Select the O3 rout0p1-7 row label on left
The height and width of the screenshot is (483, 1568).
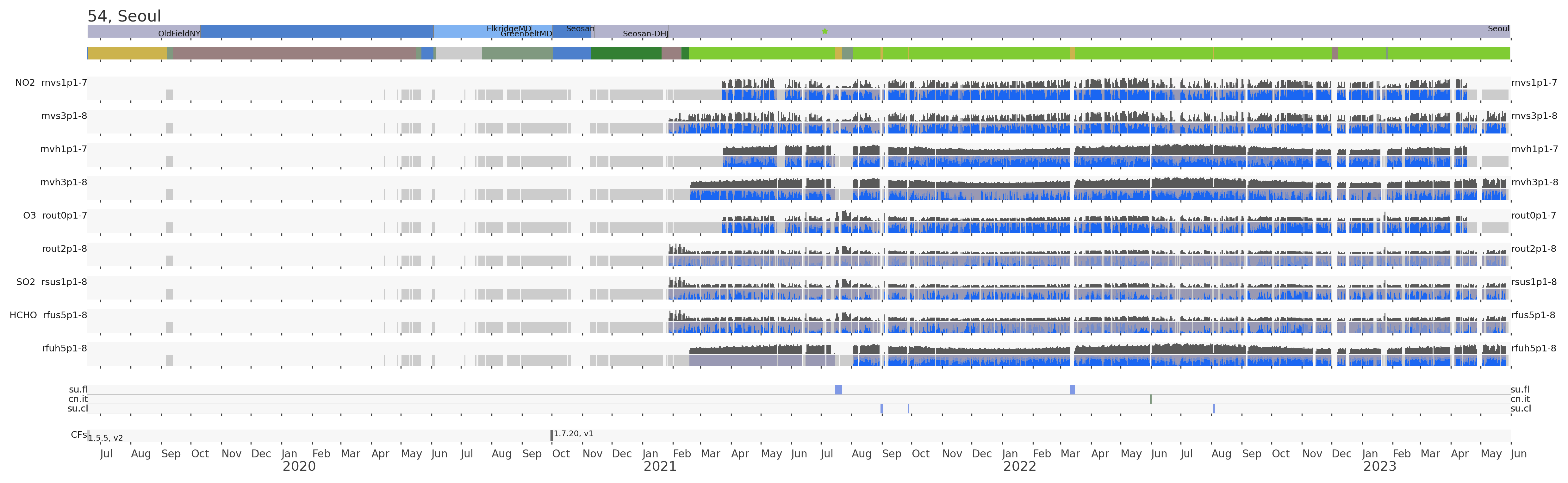pos(55,215)
